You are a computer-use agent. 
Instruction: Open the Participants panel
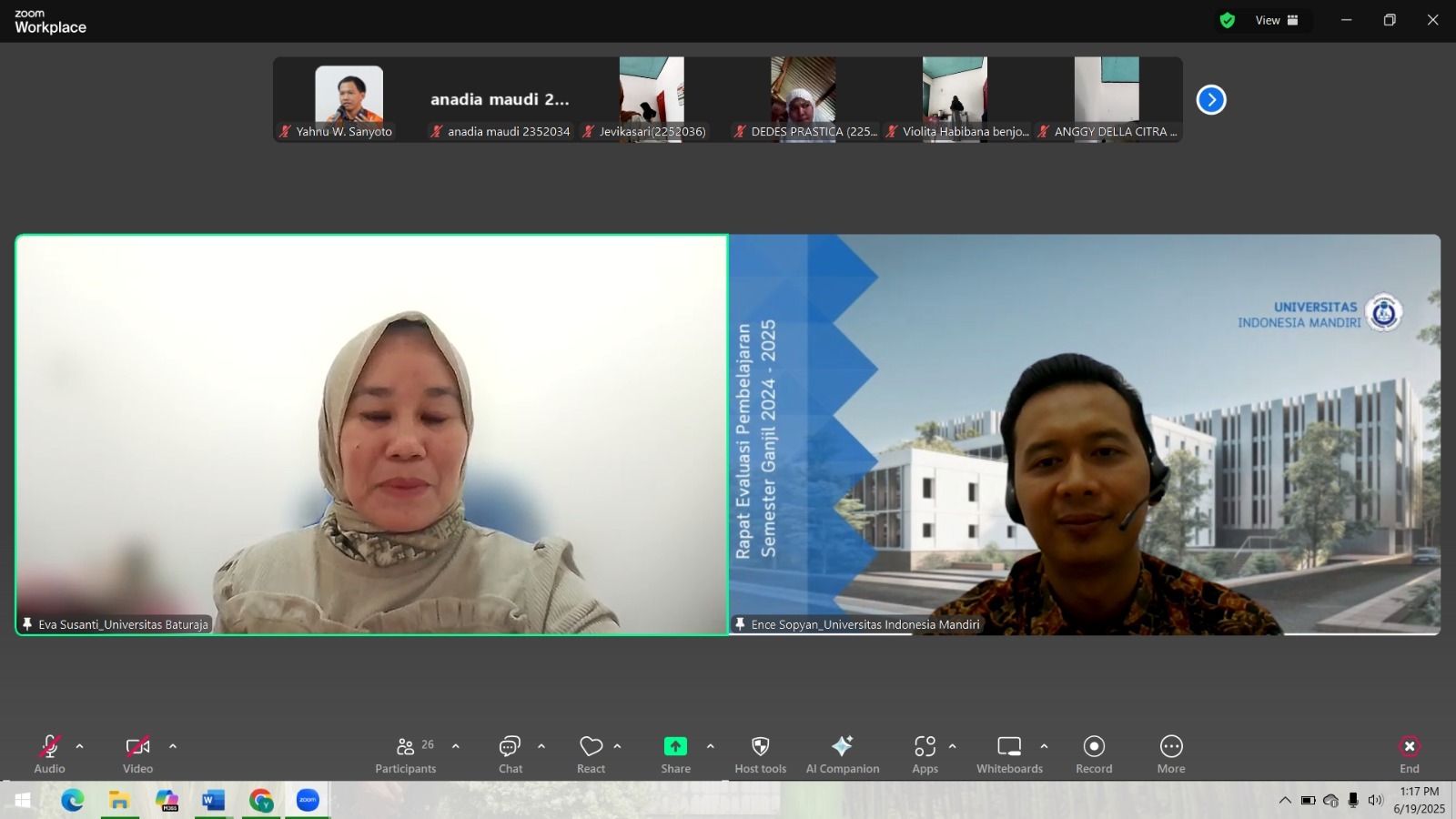tap(406, 754)
